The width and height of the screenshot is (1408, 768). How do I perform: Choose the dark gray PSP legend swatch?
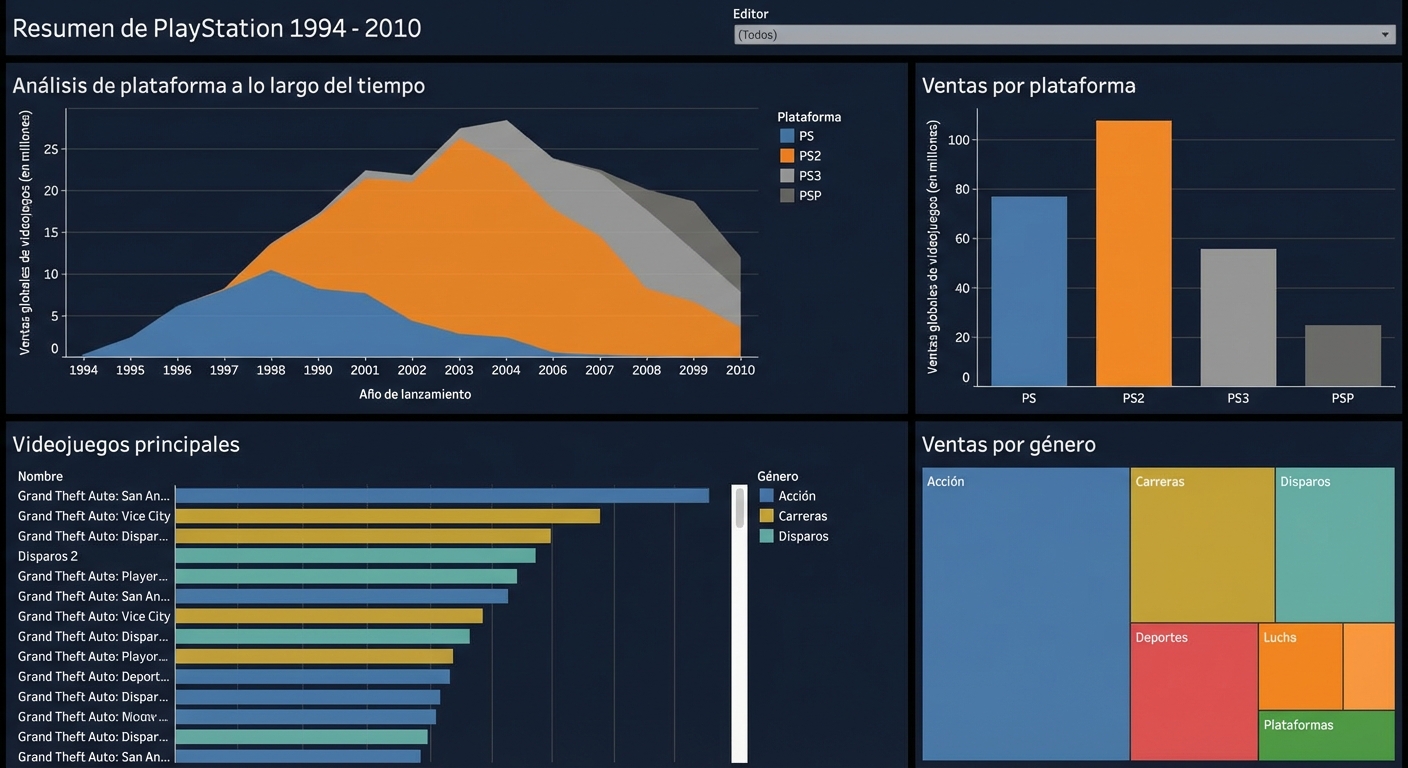pos(787,196)
